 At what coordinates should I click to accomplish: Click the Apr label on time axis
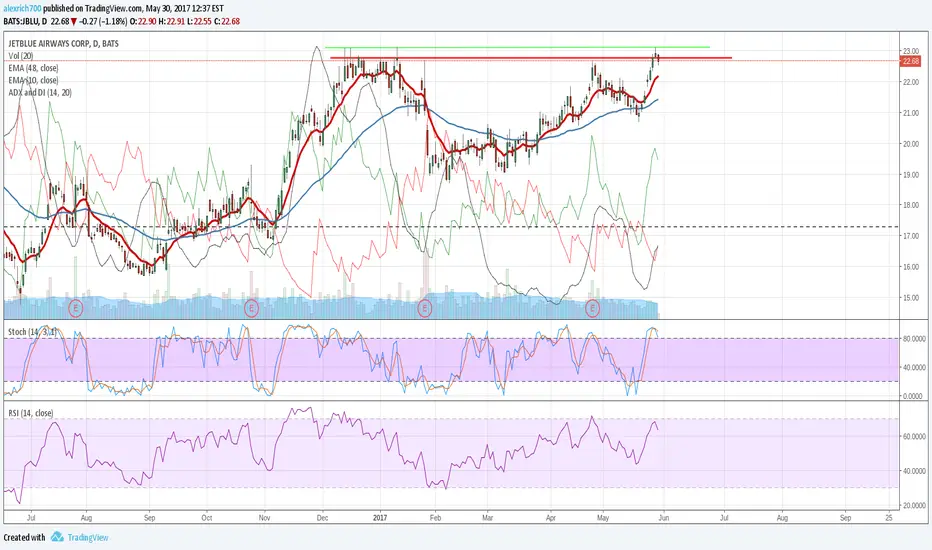pos(551,518)
